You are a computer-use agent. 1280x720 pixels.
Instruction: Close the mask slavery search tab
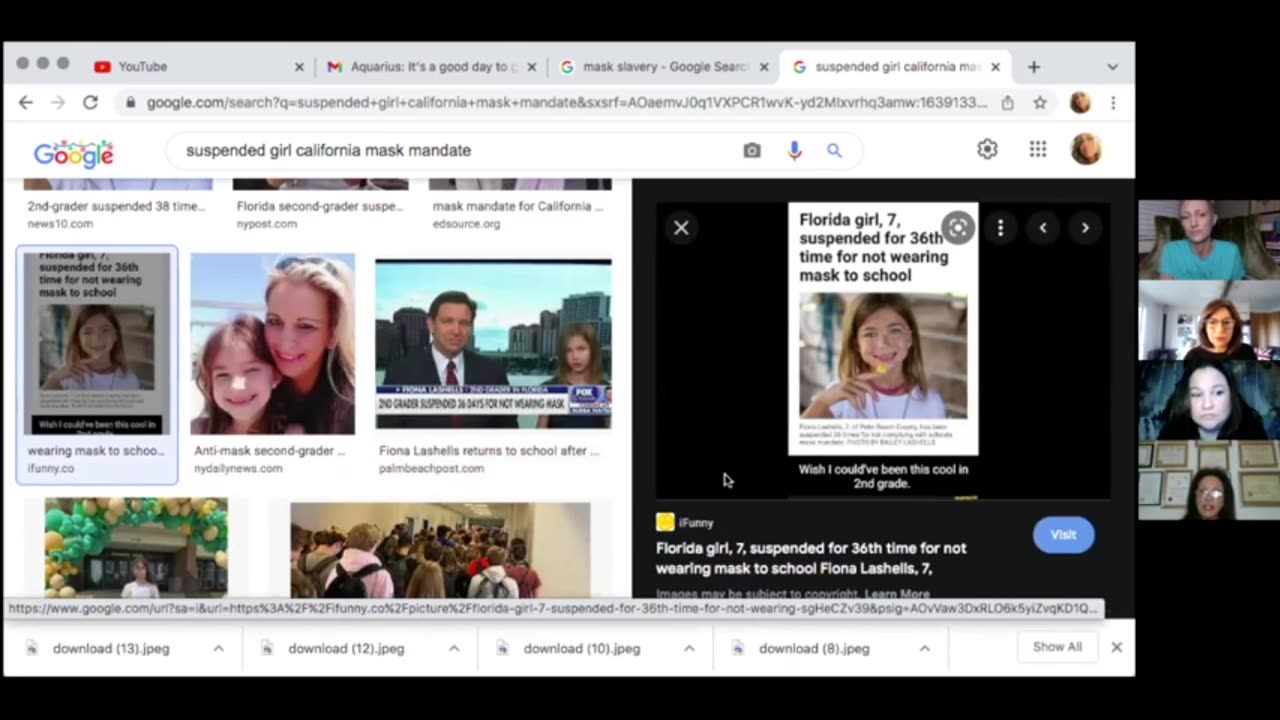coord(764,67)
